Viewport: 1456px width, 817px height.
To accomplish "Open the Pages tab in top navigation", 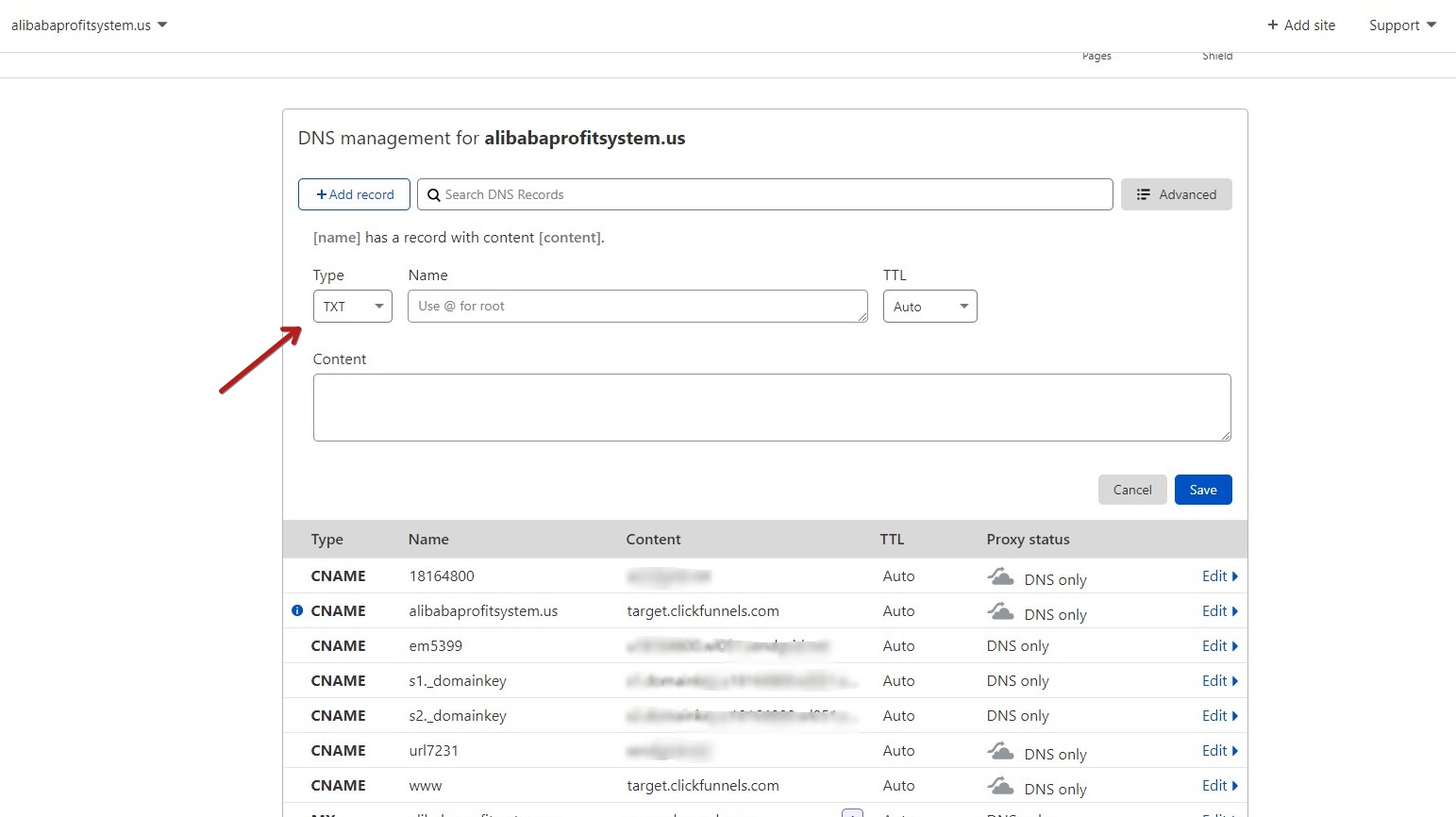I will click(1096, 57).
